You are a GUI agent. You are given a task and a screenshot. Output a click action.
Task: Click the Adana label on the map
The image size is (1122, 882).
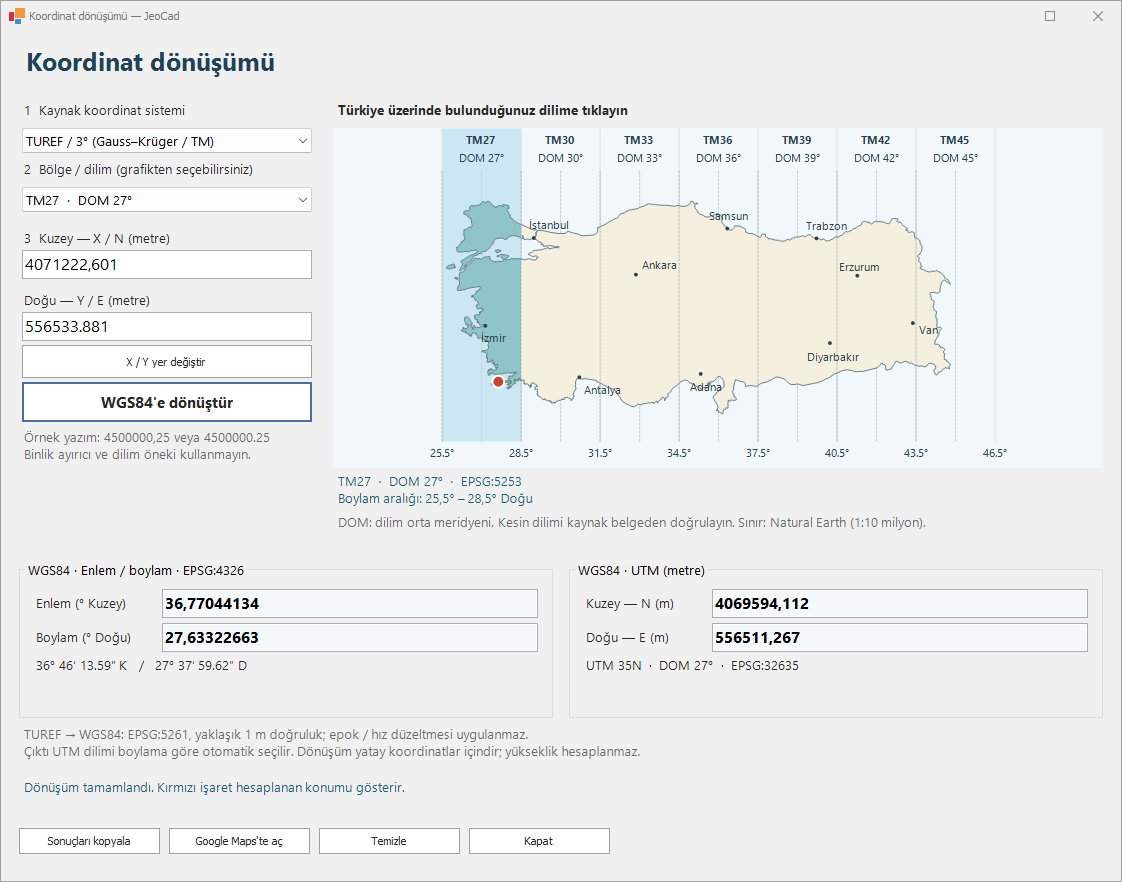(706, 387)
